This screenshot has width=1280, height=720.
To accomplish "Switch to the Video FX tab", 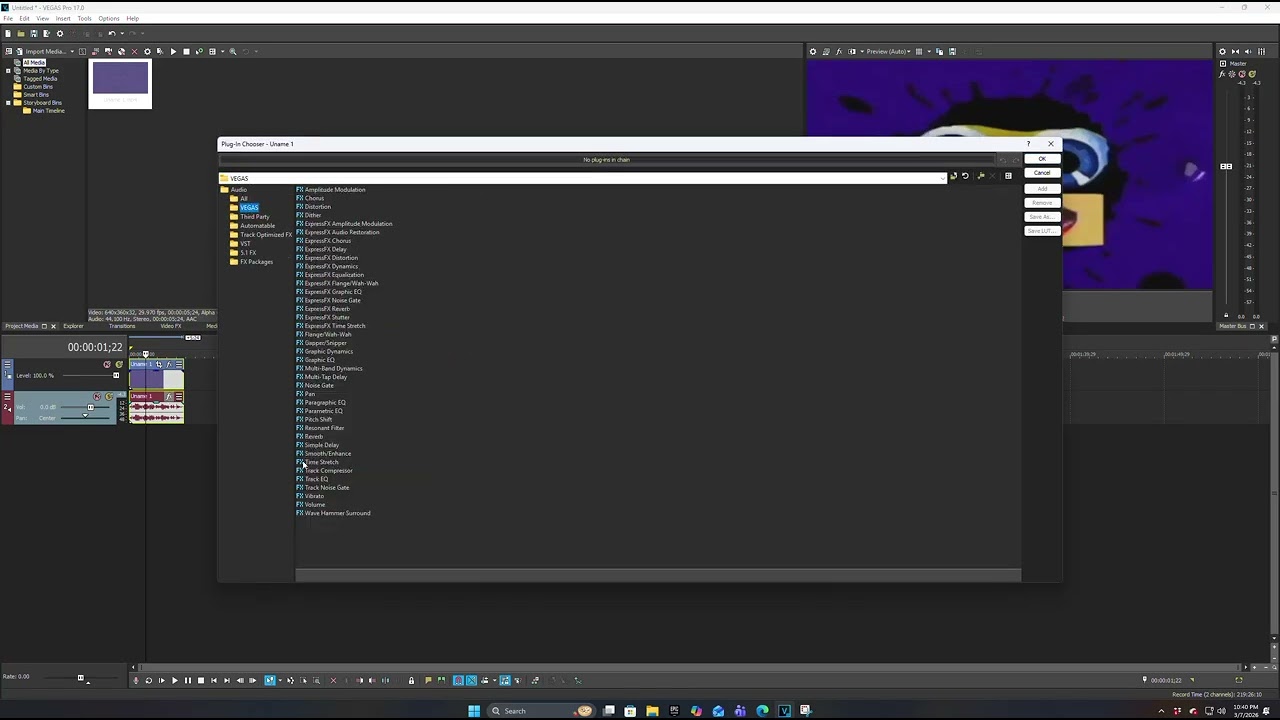I will pos(171,326).
